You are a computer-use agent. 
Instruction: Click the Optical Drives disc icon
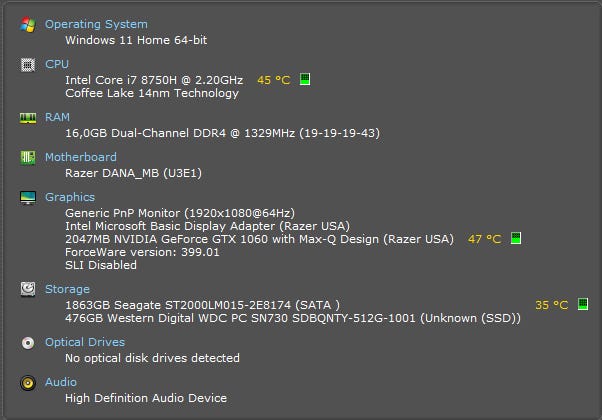(x=28, y=342)
